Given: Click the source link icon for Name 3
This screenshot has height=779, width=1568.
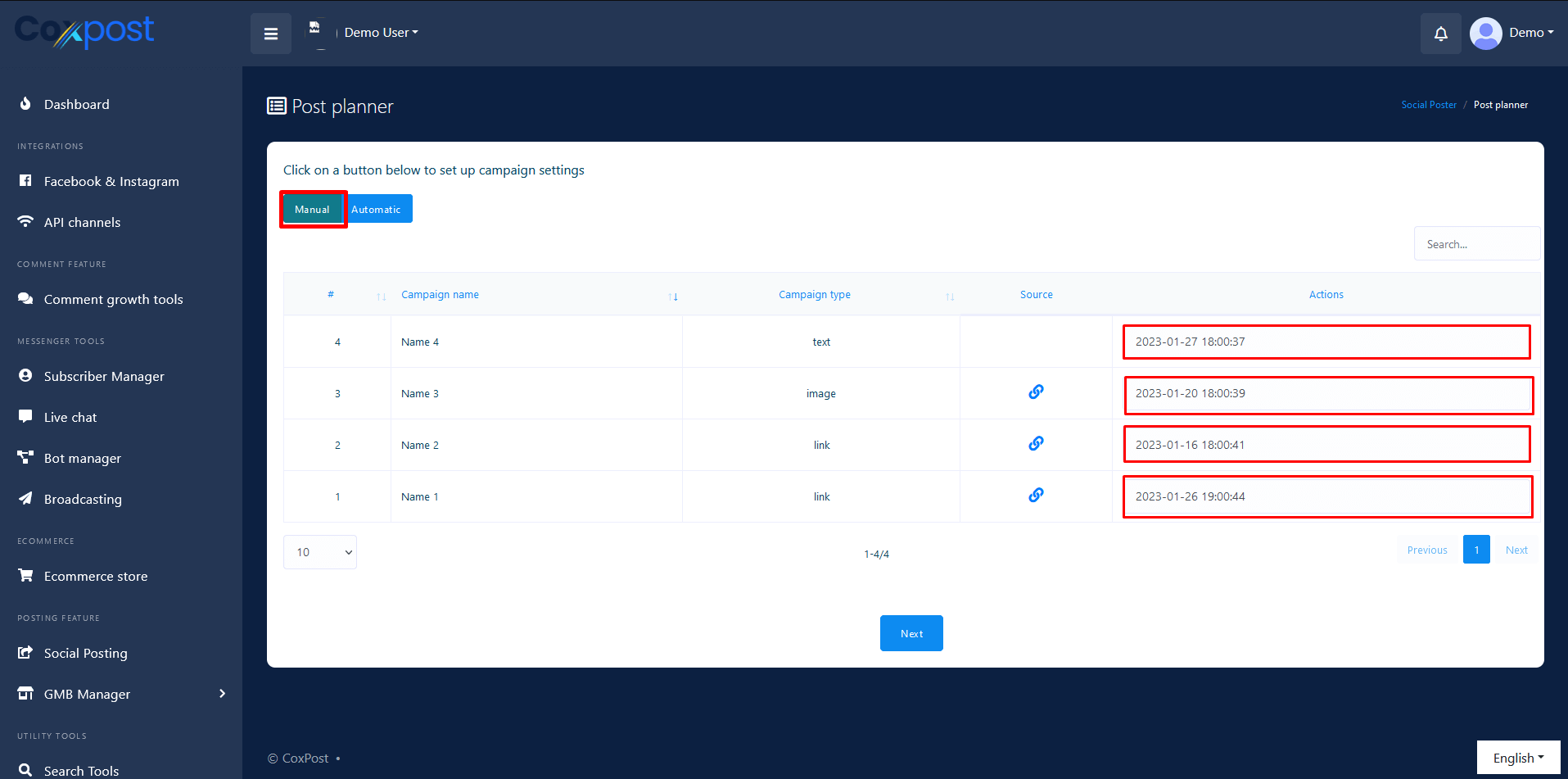Looking at the screenshot, I should [x=1036, y=392].
